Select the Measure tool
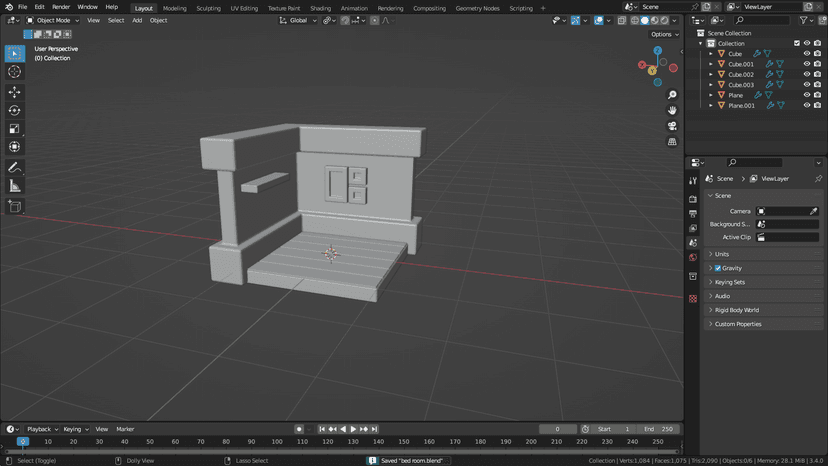Viewport: 828px width, 466px height. (x=14, y=186)
